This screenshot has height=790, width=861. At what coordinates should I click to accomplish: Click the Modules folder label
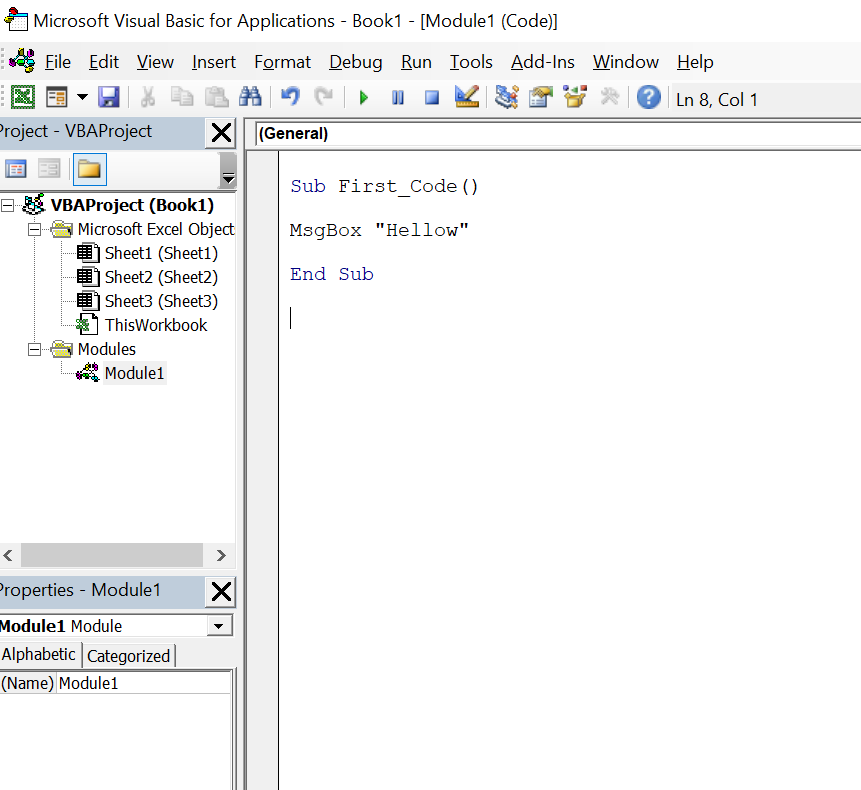pos(107,349)
